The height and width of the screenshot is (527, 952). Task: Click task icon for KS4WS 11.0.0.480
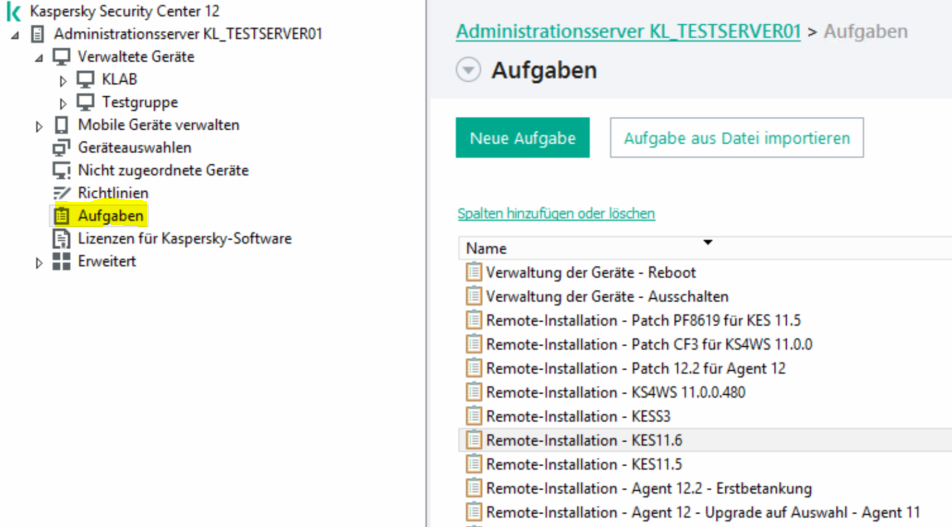(474, 392)
